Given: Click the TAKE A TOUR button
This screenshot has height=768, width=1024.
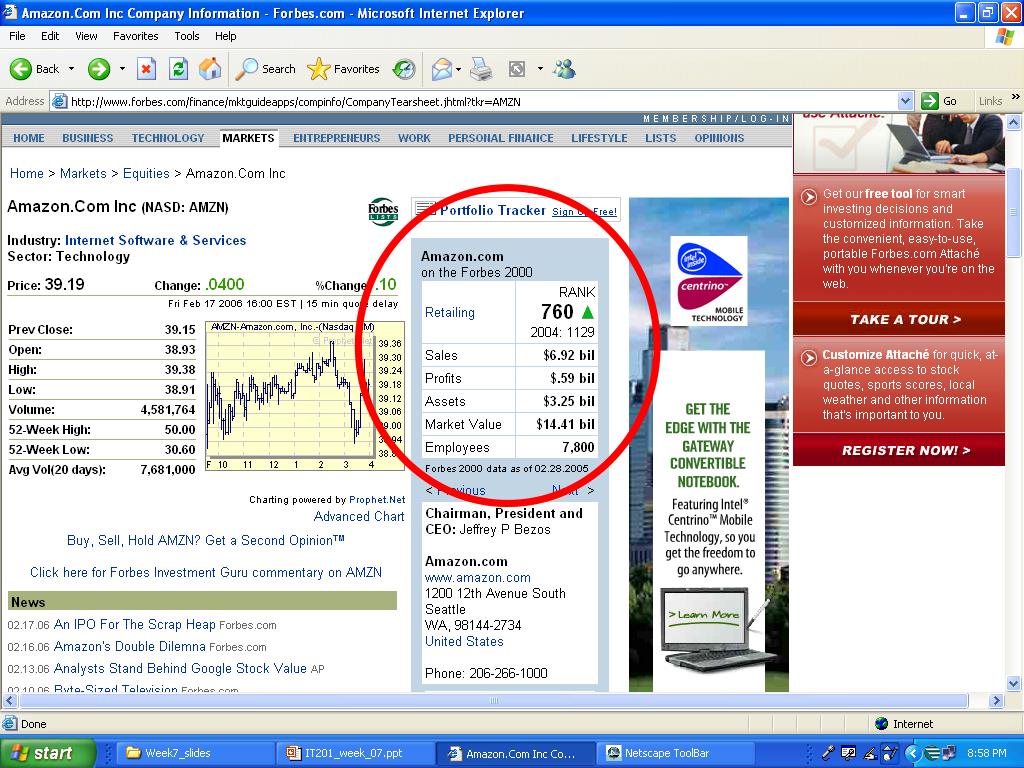Looking at the screenshot, I should 899,319.
